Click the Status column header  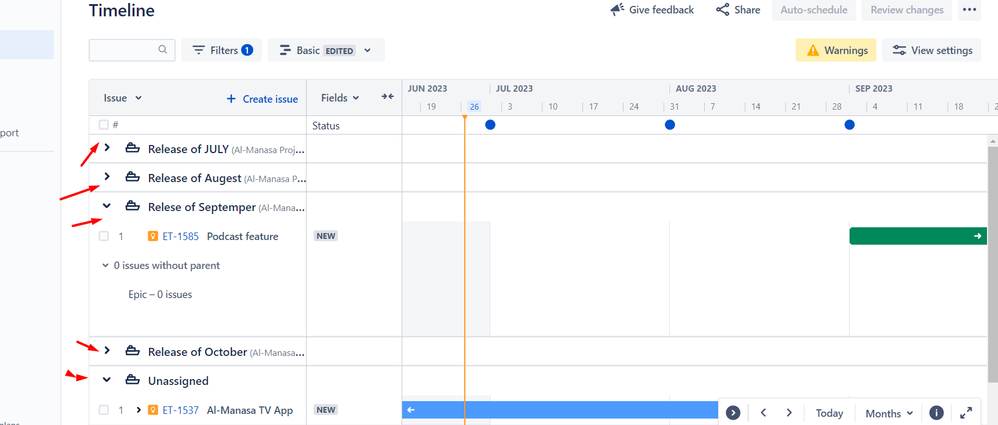326,125
